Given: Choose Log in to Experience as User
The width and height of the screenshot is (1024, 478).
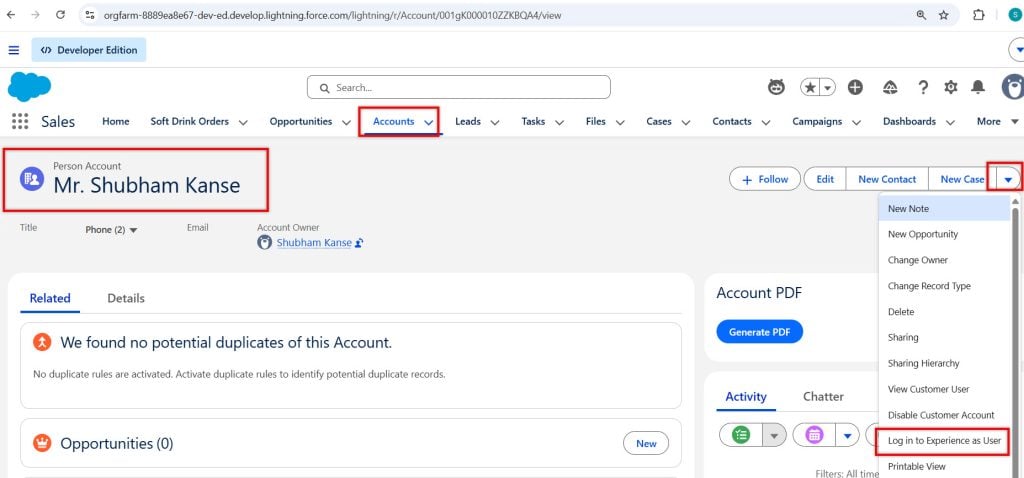Looking at the screenshot, I should click(x=944, y=441).
